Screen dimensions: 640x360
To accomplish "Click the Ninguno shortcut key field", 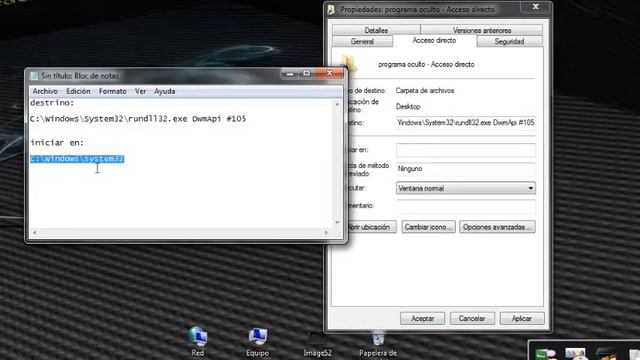I will tap(465, 169).
